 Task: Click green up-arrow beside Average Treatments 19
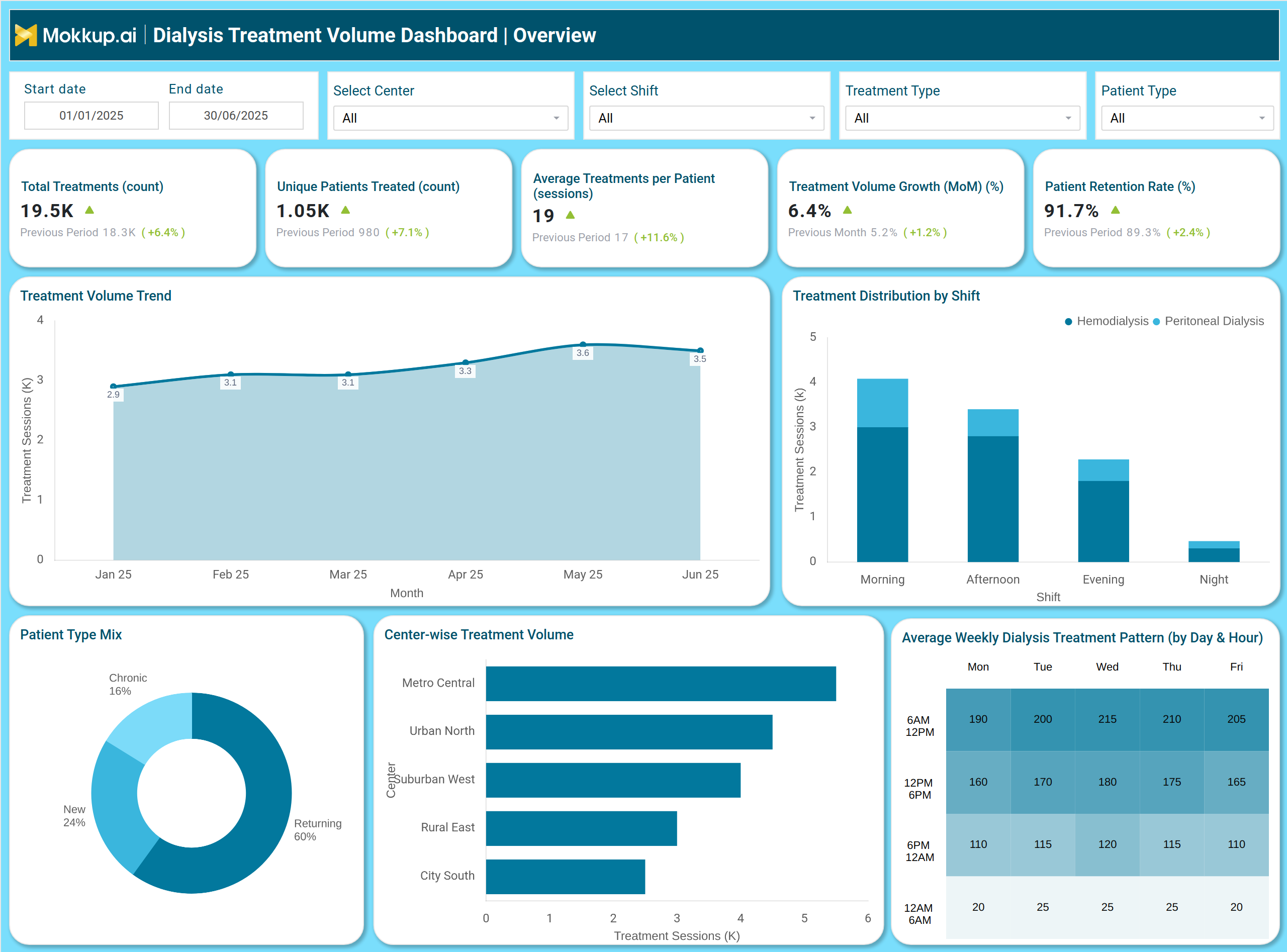570,215
